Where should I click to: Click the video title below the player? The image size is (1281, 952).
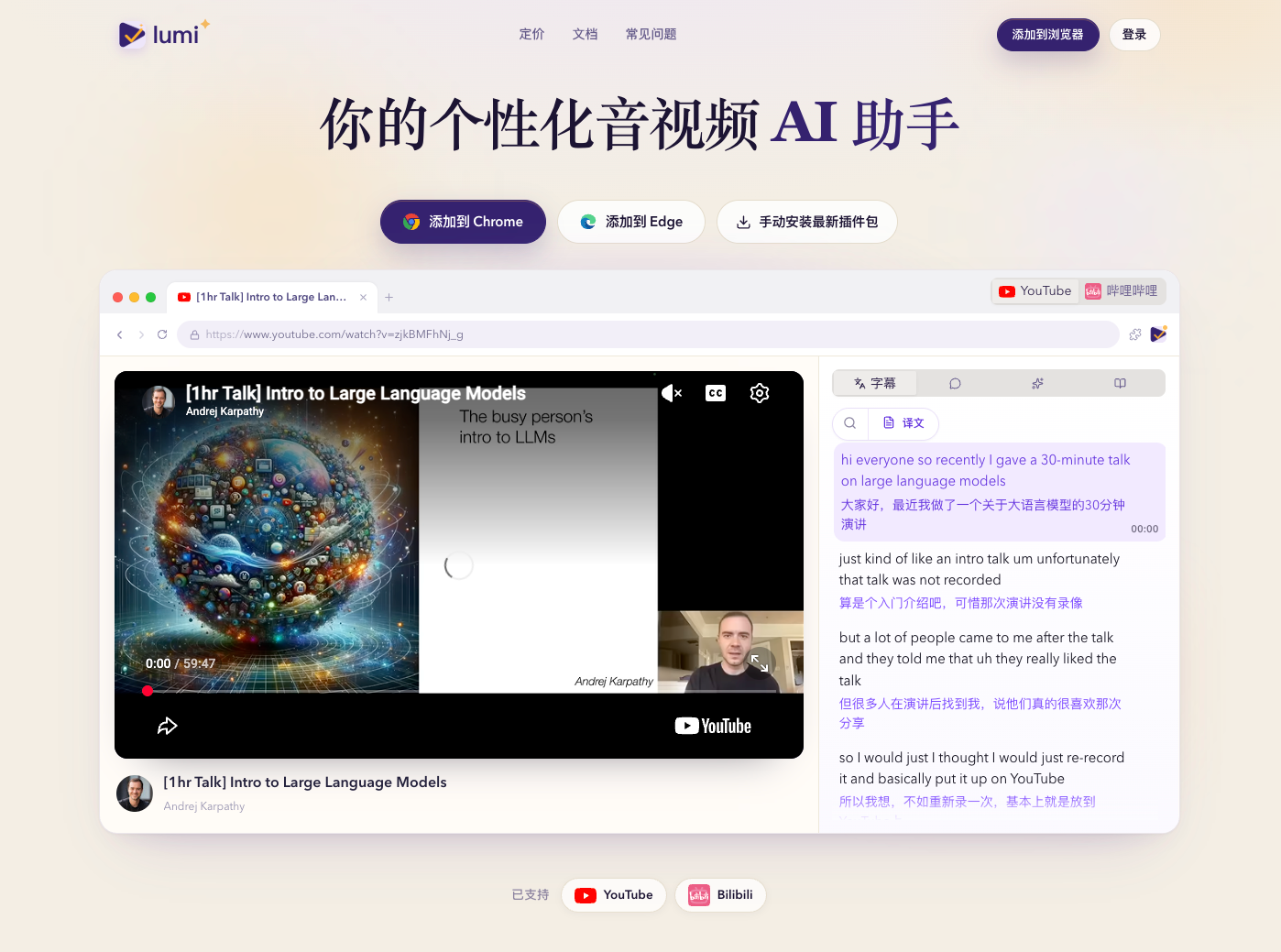(305, 782)
